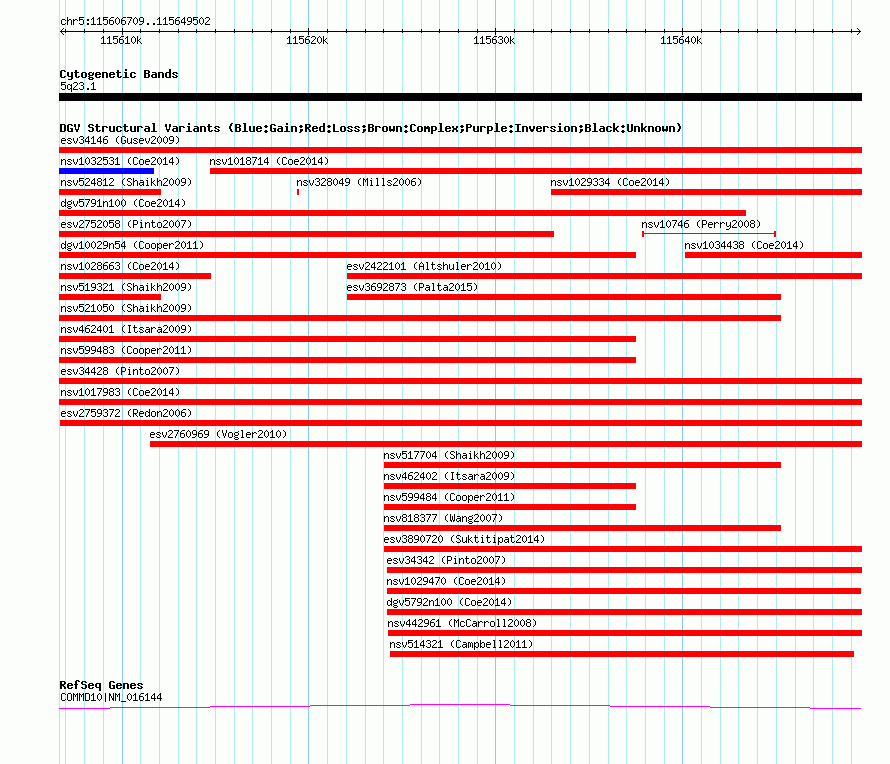Click esv3692873 (Palta2015) label
Image resolution: width=890 pixels, height=764 pixels.
point(412,287)
